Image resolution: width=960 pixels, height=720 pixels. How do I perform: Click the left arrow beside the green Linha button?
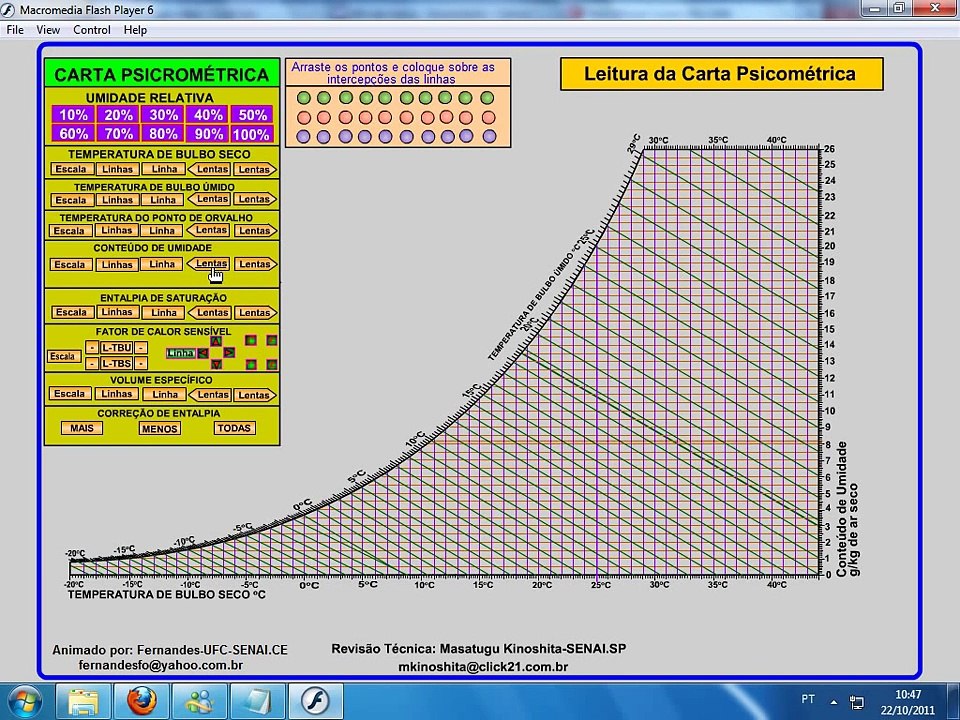[x=203, y=353]
